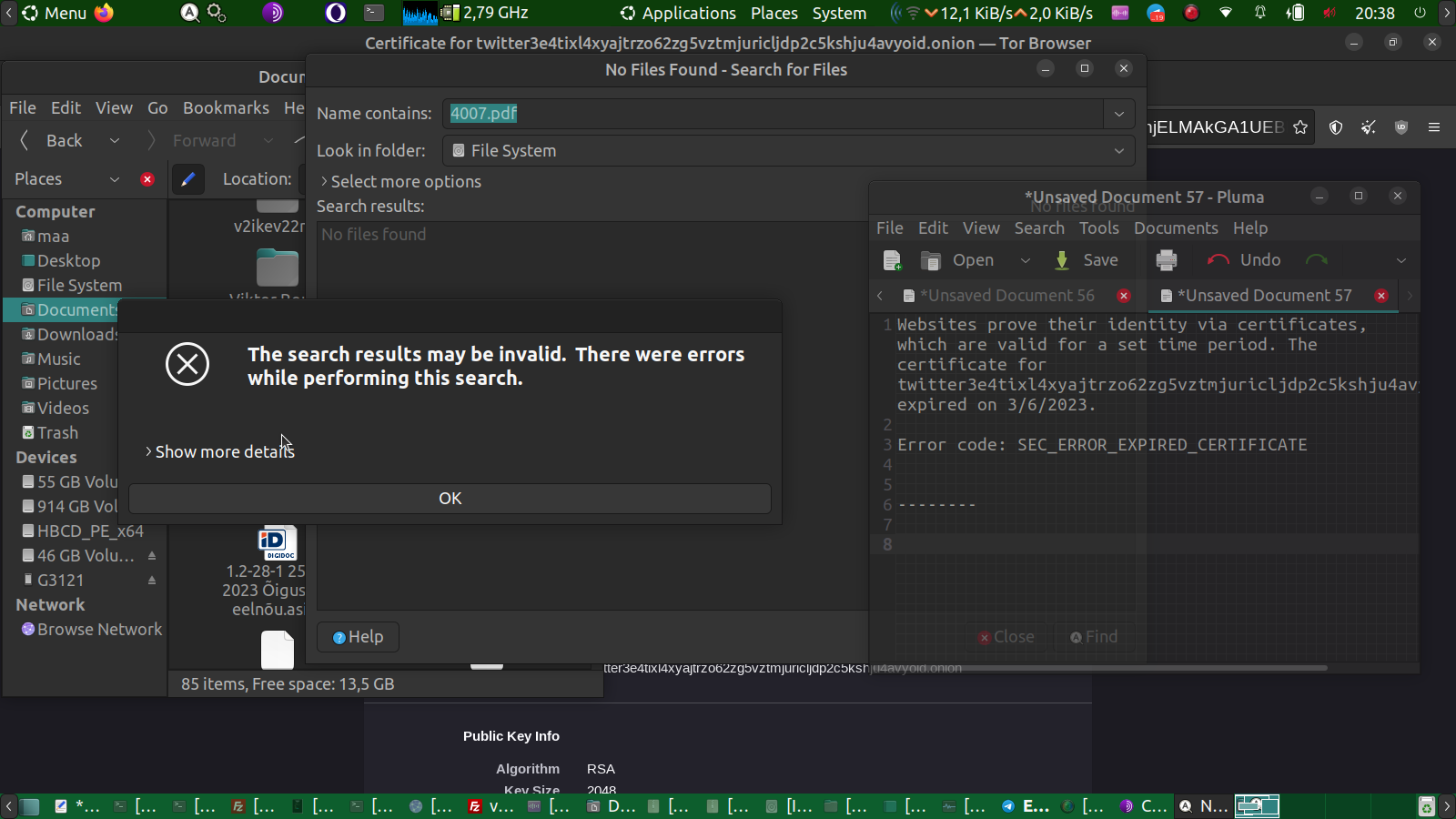Eject the G3121 device
This screenshot has height=819, width=1456.
click(152, 581)
